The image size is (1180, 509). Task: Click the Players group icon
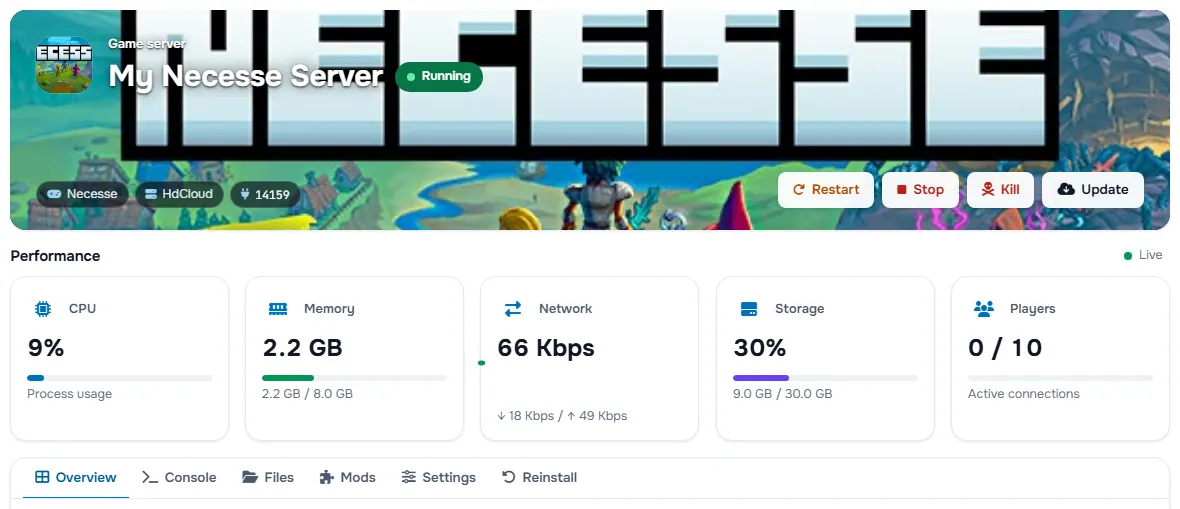[x=984, y=309]
